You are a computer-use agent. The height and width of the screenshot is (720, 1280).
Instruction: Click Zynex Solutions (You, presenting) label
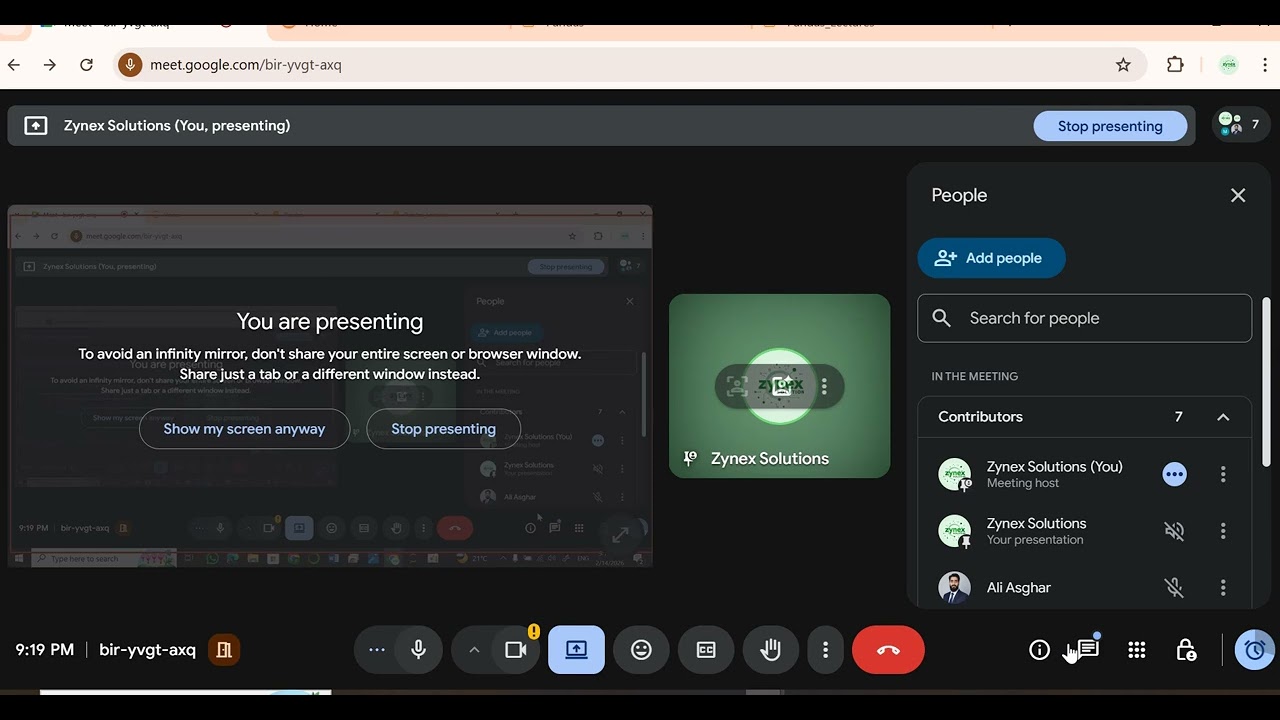point(177,126)
